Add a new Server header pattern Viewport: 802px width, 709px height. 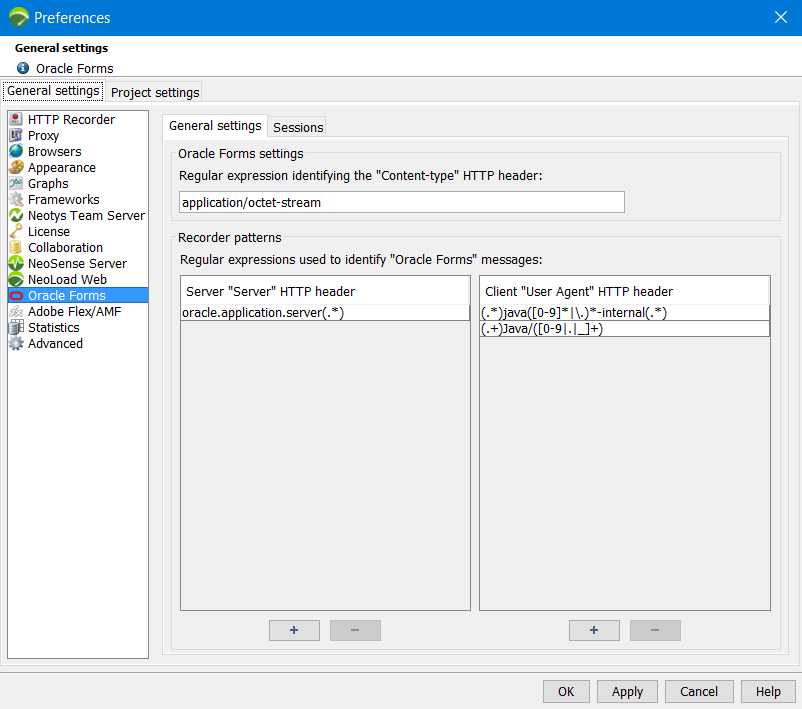(x=294, y=630)
